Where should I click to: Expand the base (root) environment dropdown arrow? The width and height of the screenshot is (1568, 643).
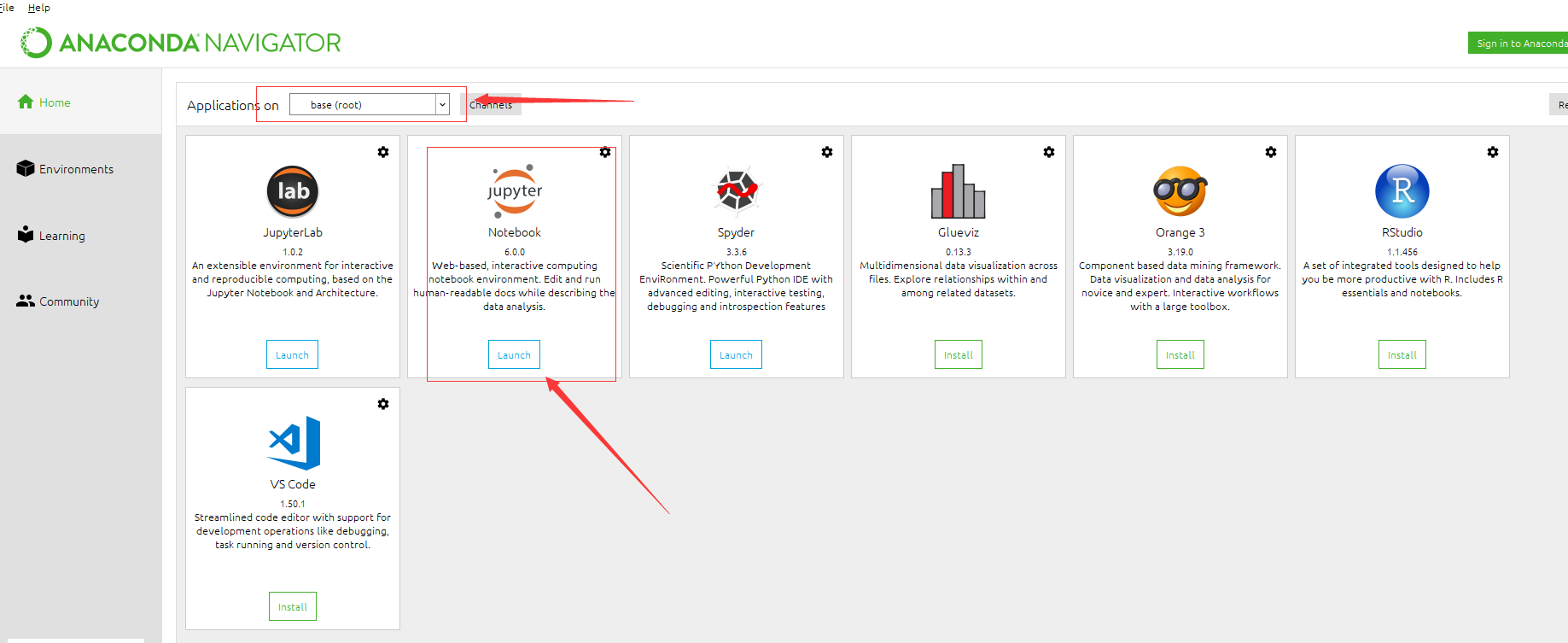pos(442,104)
